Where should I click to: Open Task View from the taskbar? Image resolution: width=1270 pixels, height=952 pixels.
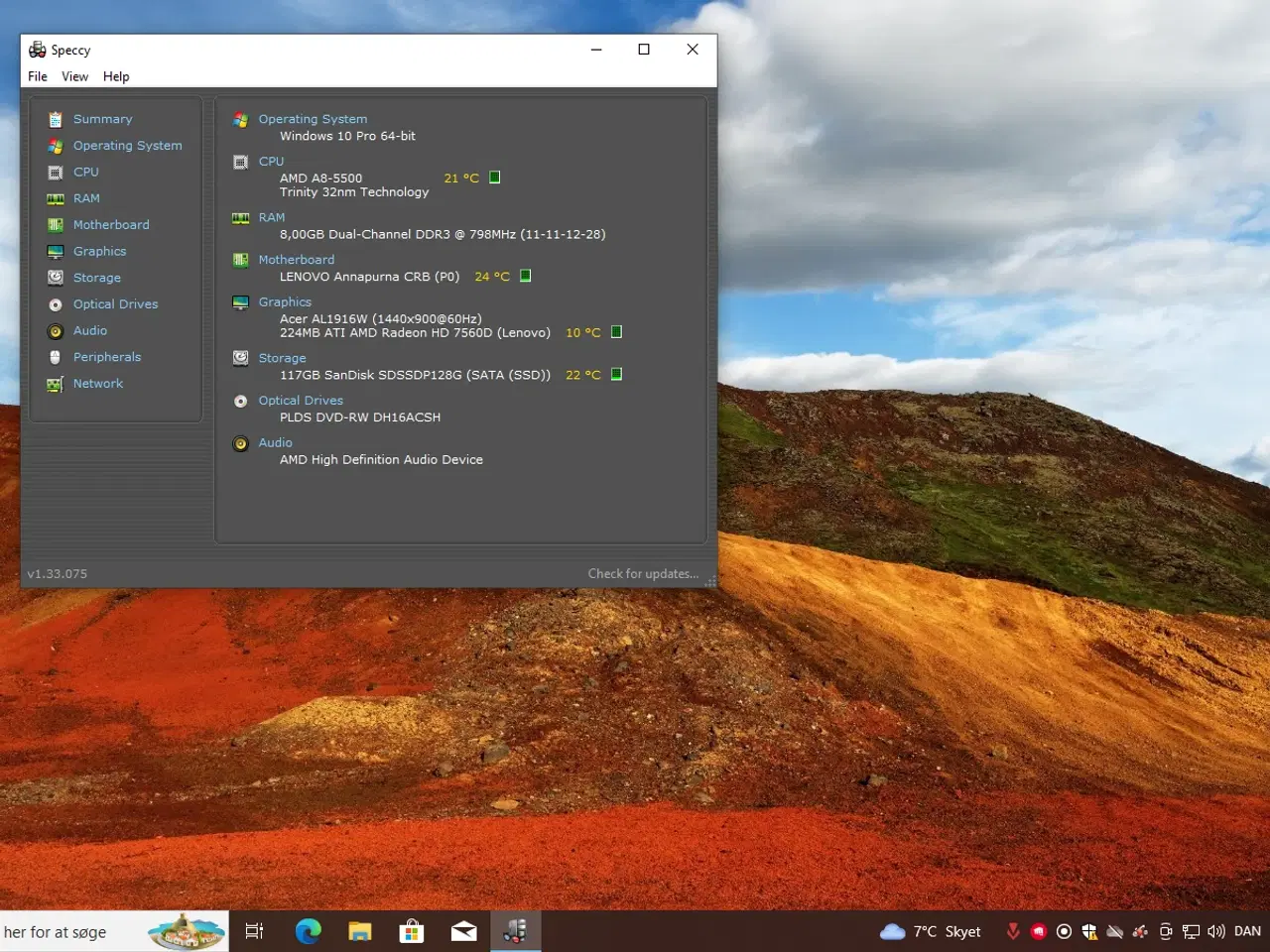255,931
